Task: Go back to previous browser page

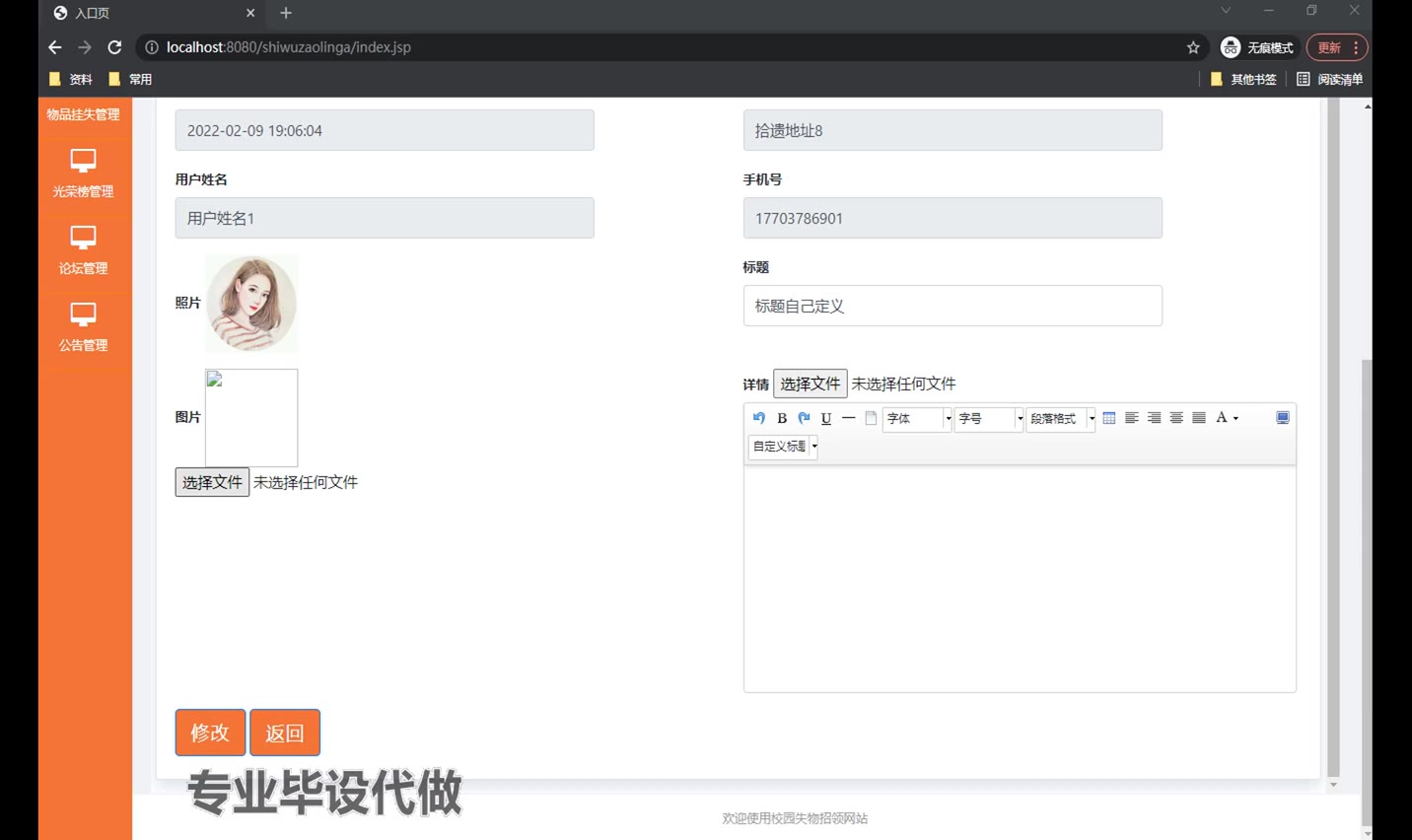Action: (55, 47)
